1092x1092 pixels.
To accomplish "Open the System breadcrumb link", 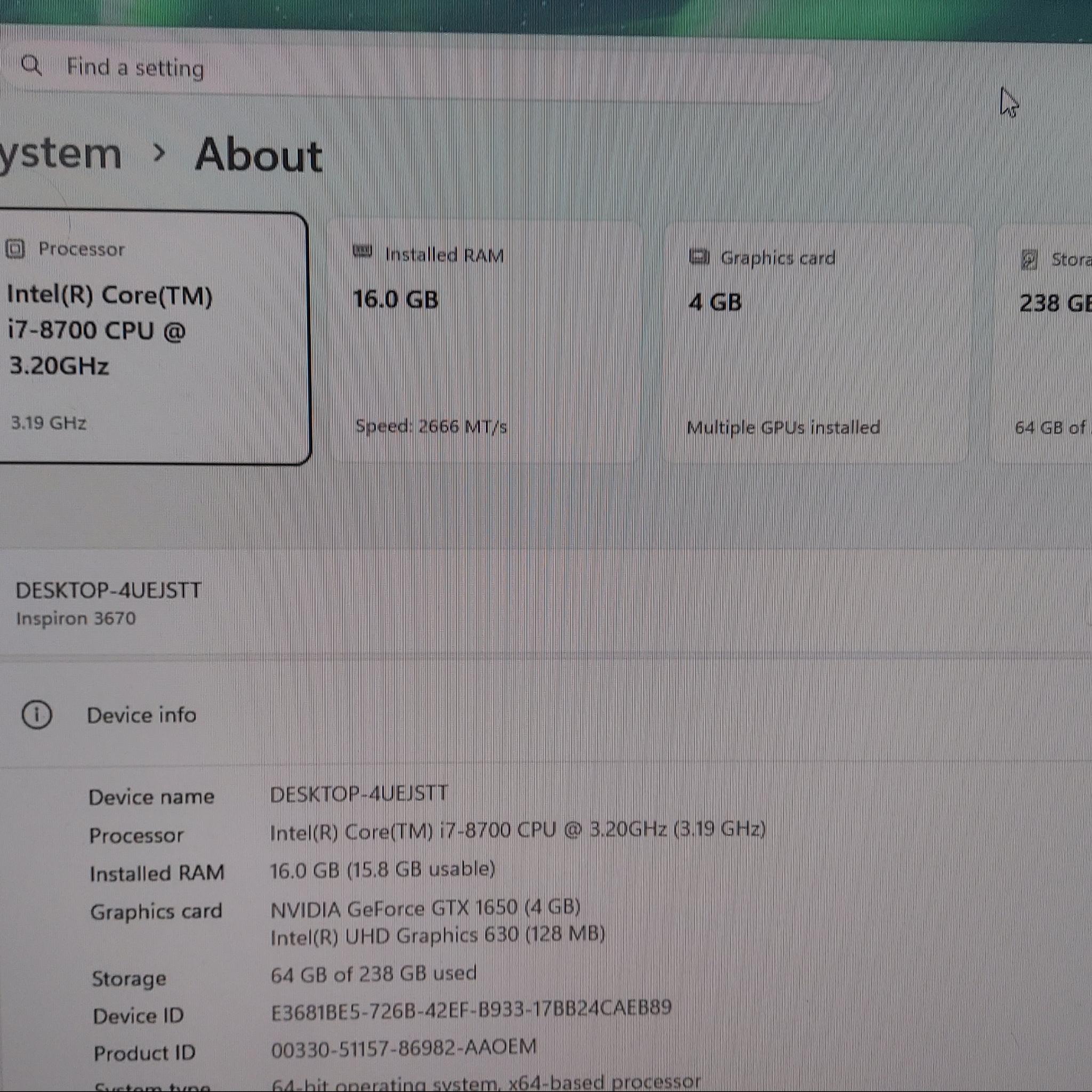I will coord(60,154).
